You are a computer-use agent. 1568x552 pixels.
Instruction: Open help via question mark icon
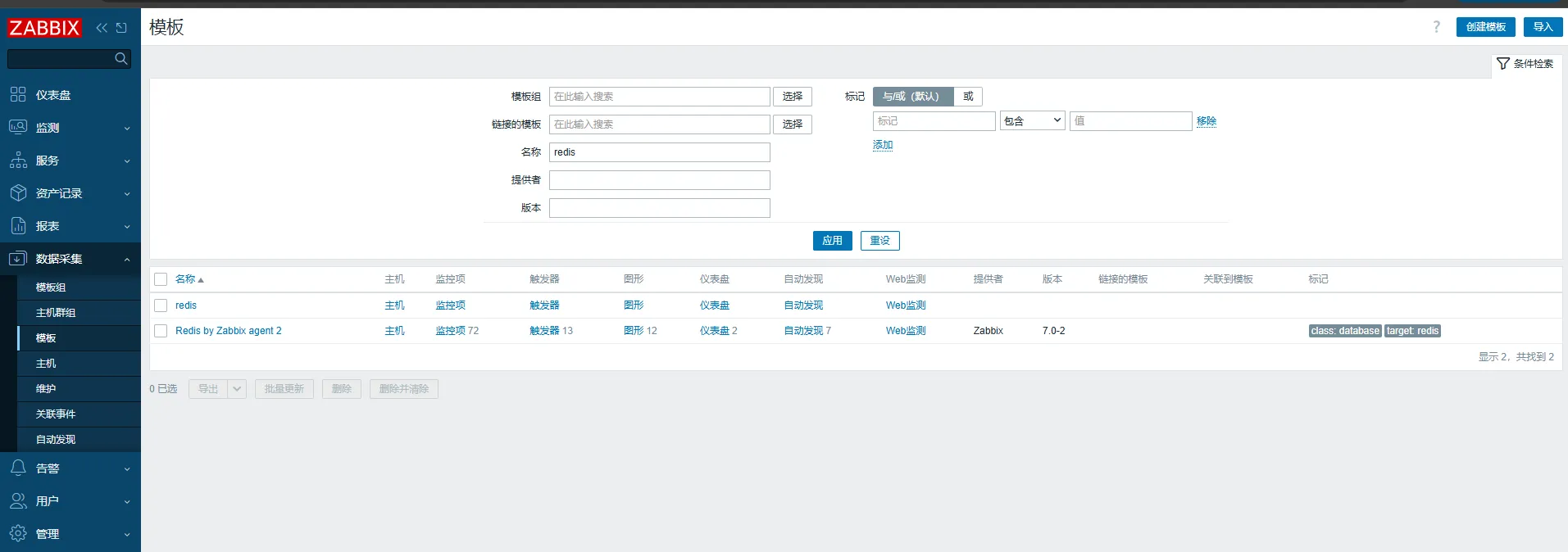1436,27
